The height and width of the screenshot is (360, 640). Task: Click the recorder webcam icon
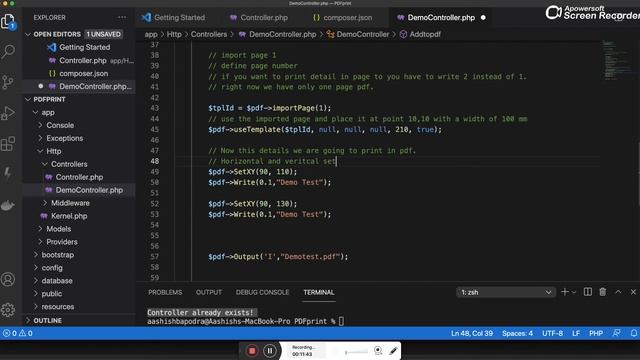point(378,351)
